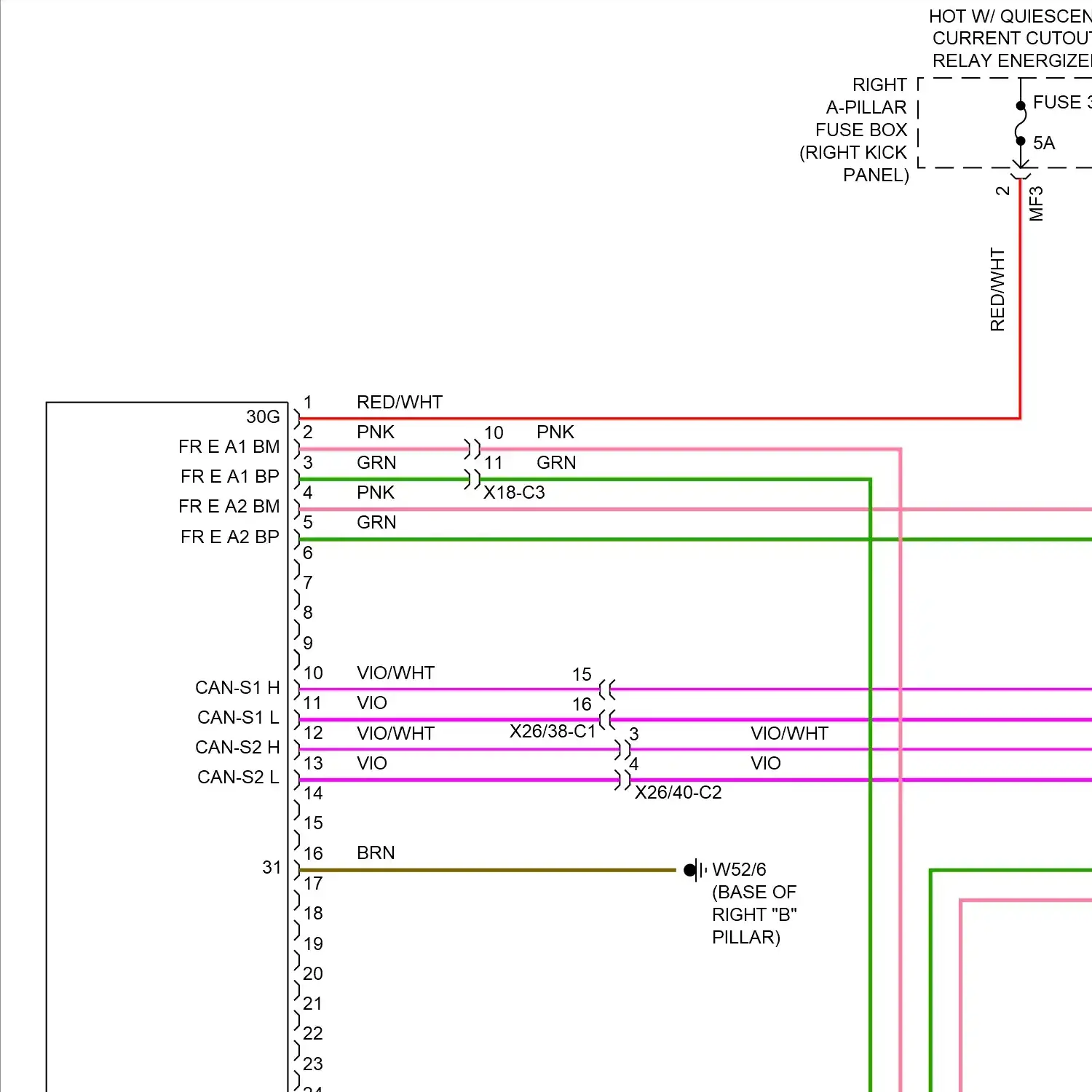
Task: Click the X18-C3 connector label
Action: 514,493
